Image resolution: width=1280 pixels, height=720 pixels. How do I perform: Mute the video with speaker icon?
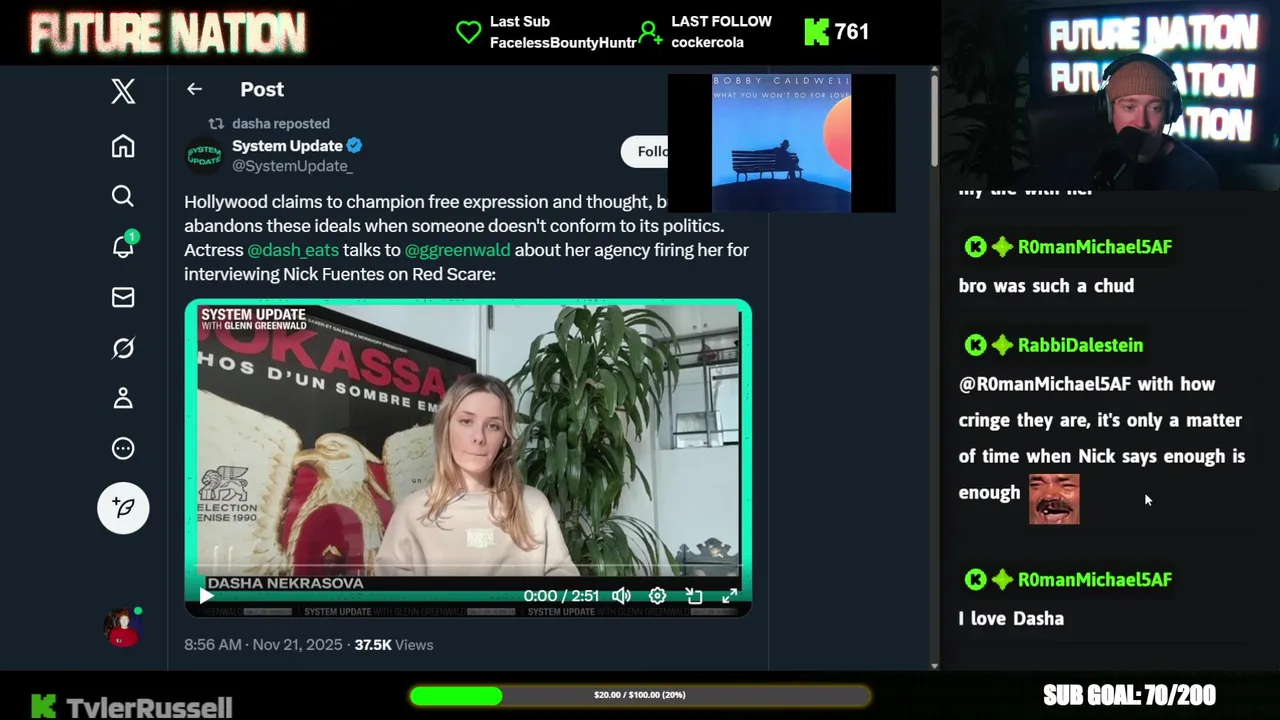pos(621,596)
